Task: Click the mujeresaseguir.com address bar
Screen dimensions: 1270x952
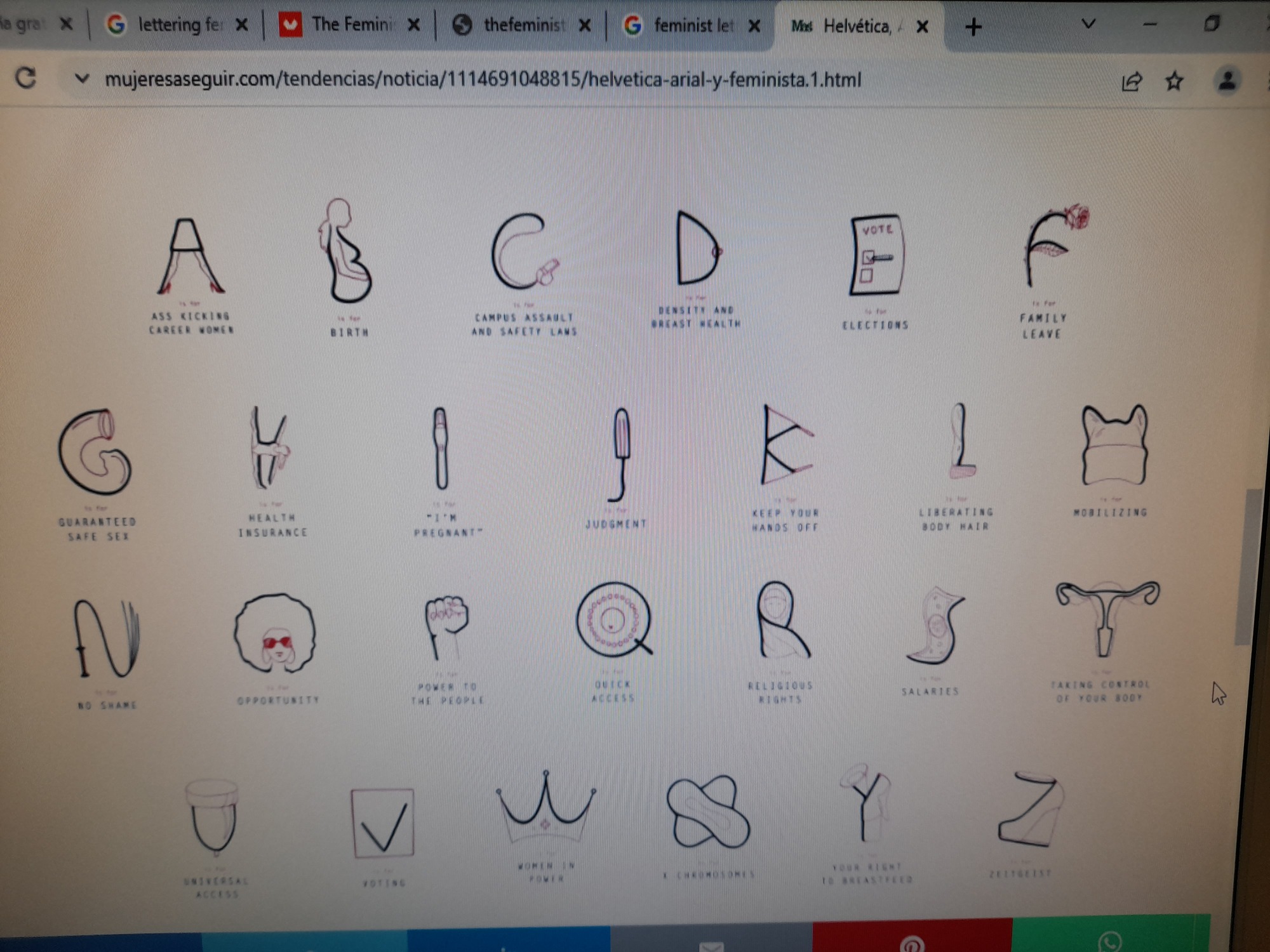Action: pyautogui.click(x=483, y=79)
